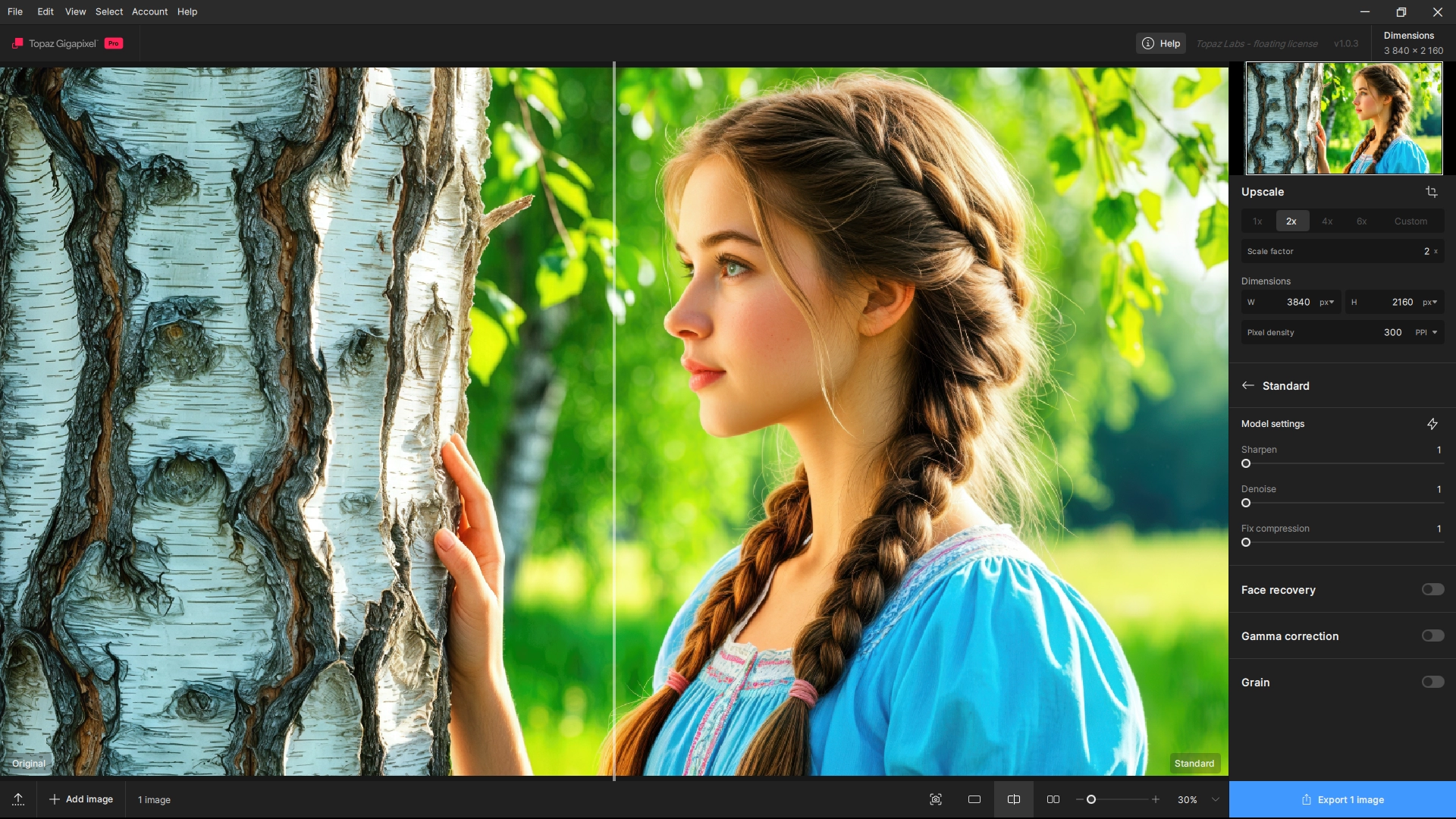1456x819 pixels.
Task: Click the Sharpen slider handle
Action: [x=1246, y=463]
